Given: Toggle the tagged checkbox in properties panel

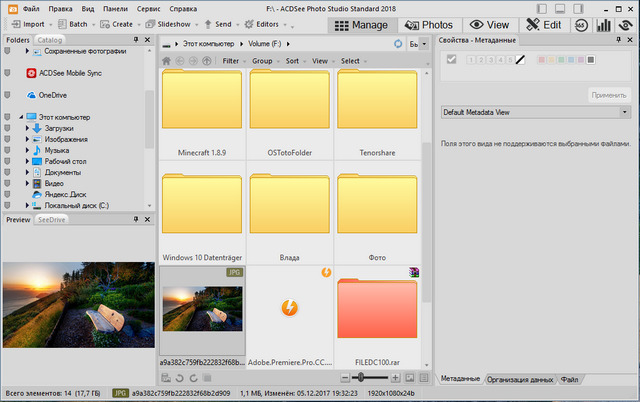Looking at the screenshot, I should pos(452,61).
